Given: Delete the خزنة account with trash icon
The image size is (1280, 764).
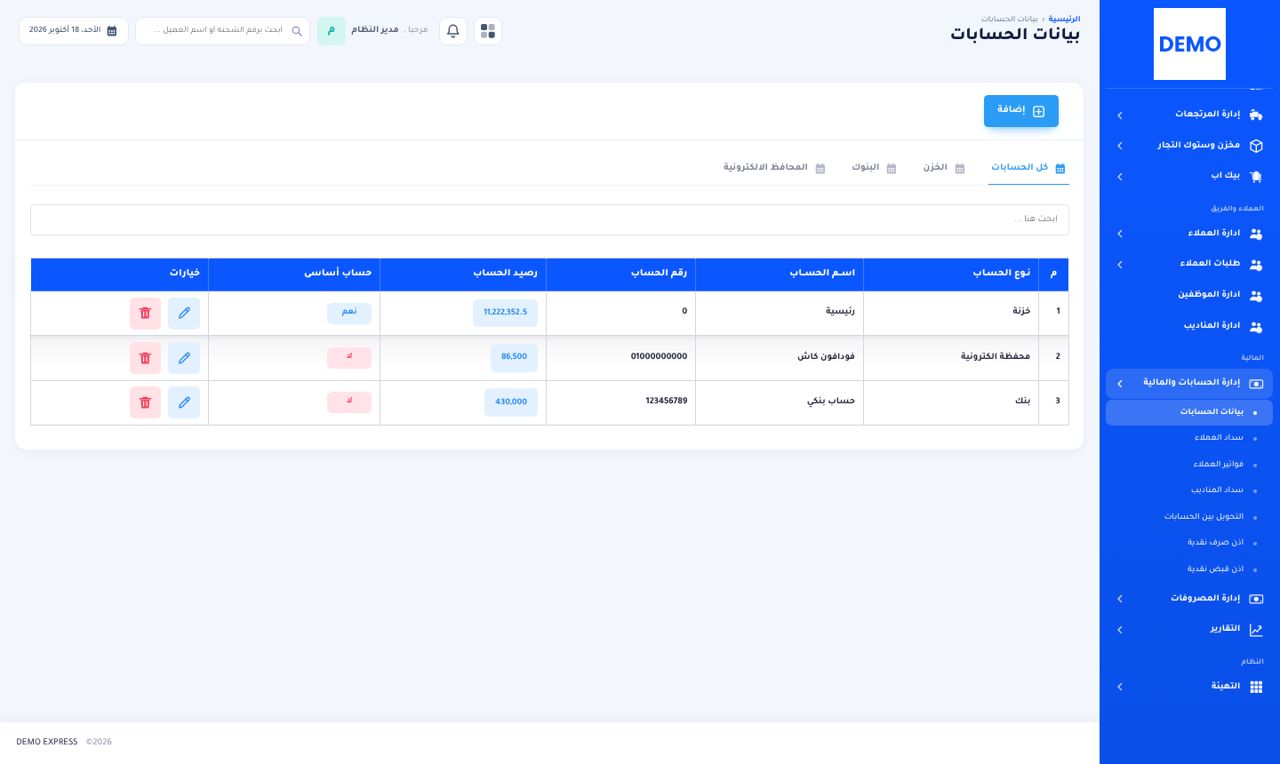Looking at the screenshot, I should [x=145, y=313].
